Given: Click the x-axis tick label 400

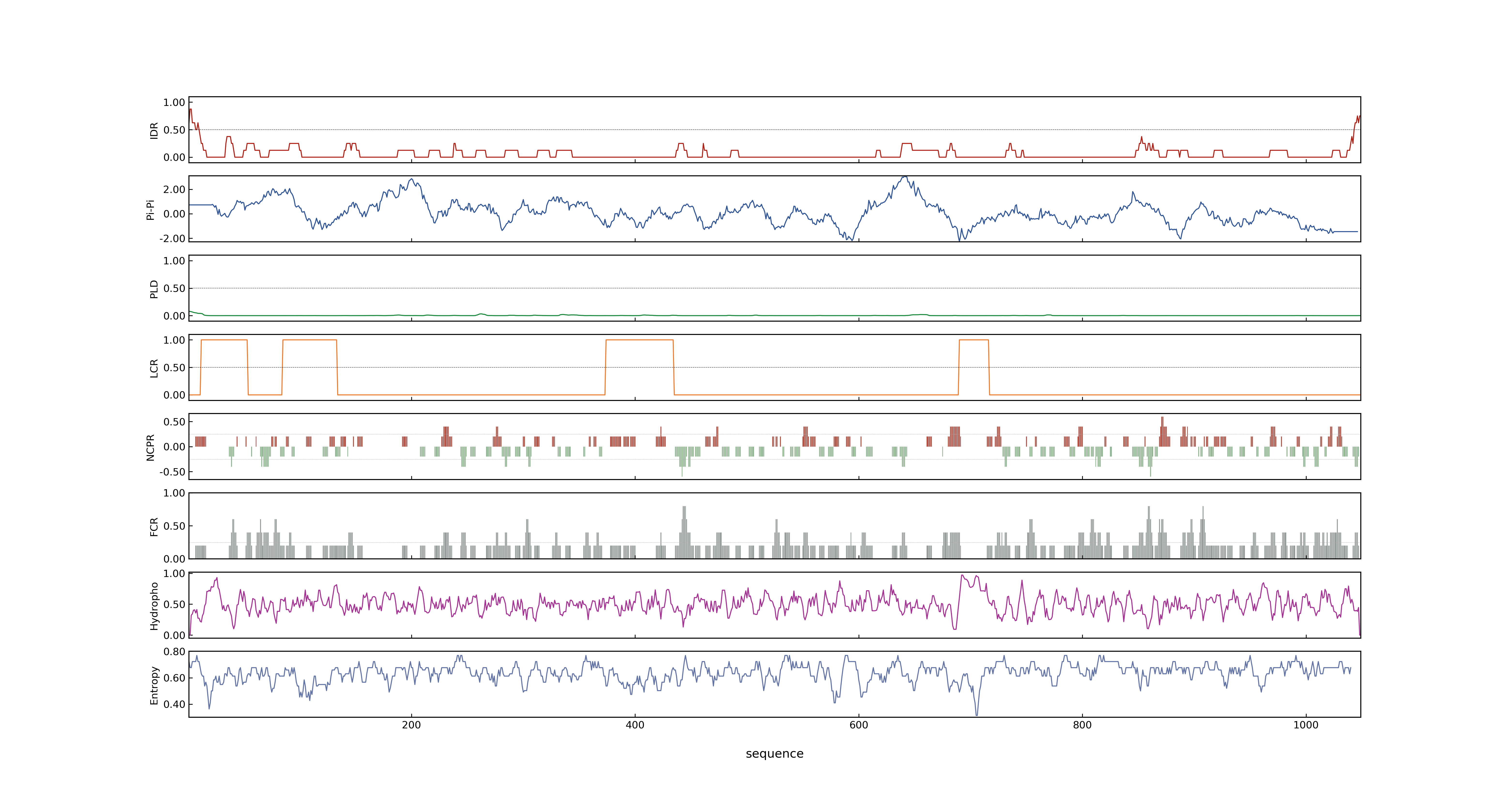Looking at the screenshot, I should [x=635, y=725].
